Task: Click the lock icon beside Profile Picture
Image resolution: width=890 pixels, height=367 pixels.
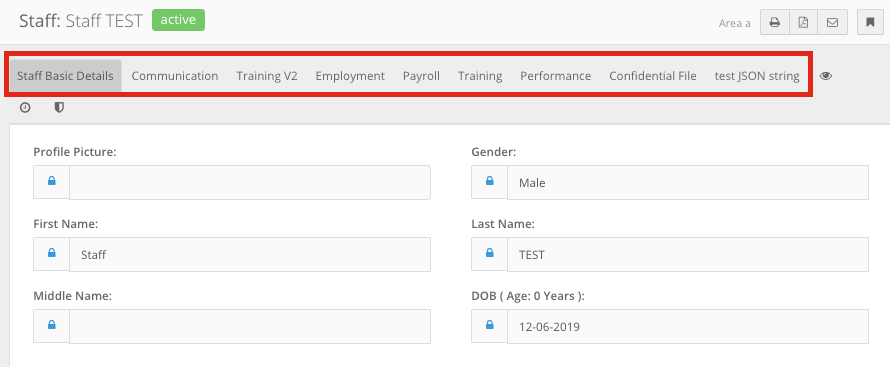Action: pyautogui.click(x=52, y=182)
